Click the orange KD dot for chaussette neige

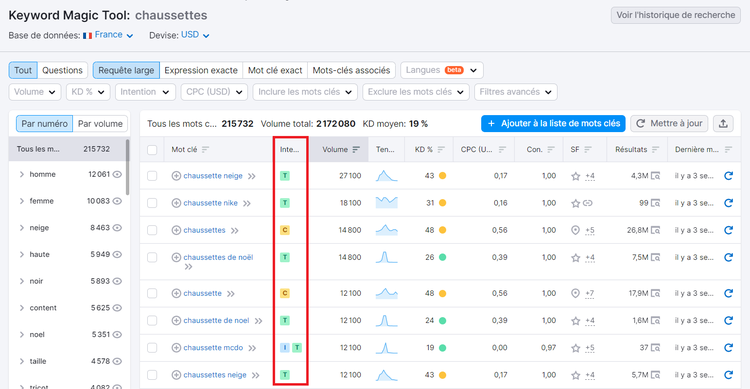(442, 176)
